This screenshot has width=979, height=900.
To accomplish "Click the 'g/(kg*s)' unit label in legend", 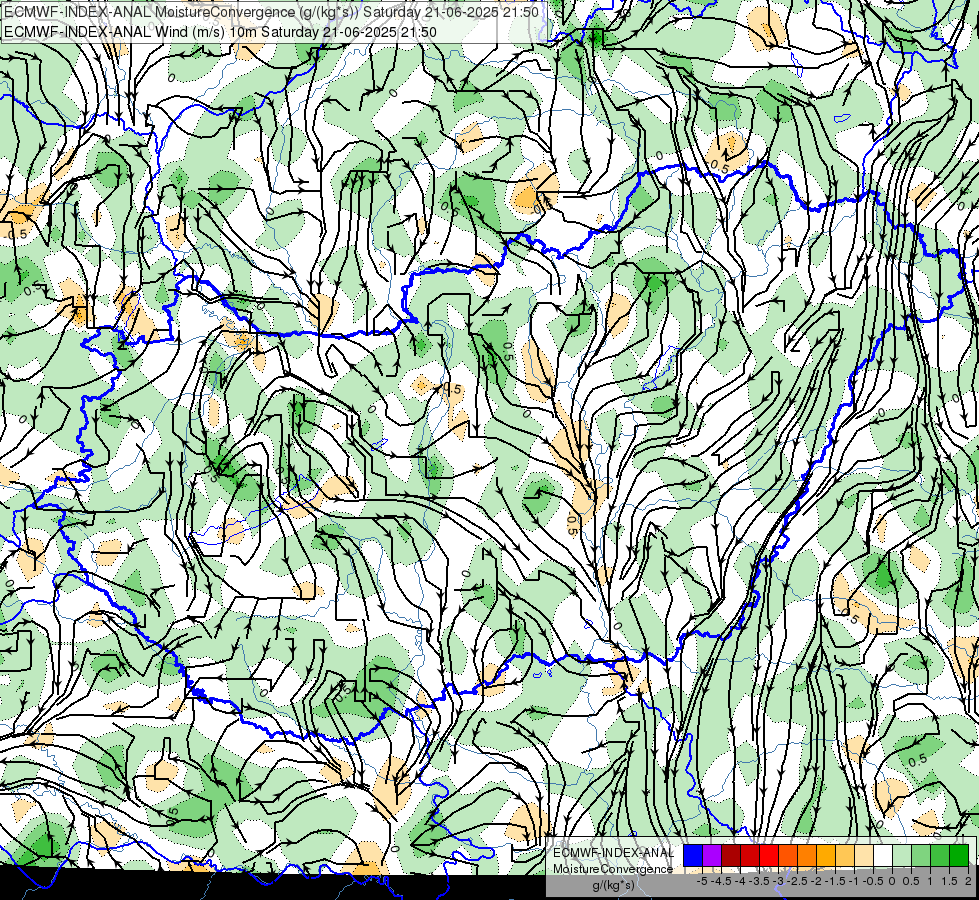I will tap(614, 886).
